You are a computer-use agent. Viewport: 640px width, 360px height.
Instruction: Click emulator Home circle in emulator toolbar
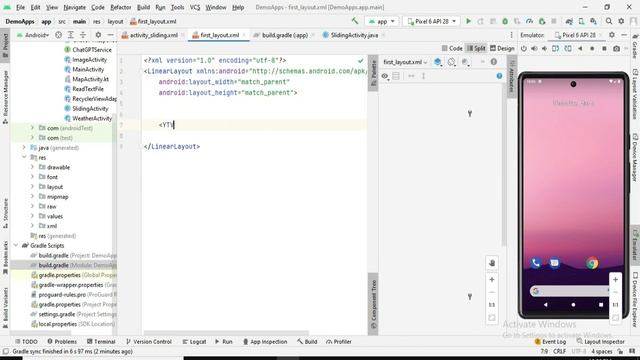pos(592,49)
